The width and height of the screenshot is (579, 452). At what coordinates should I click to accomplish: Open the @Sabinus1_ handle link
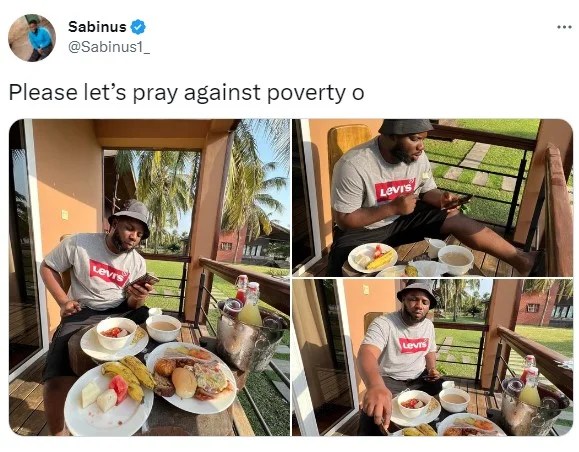109,47
